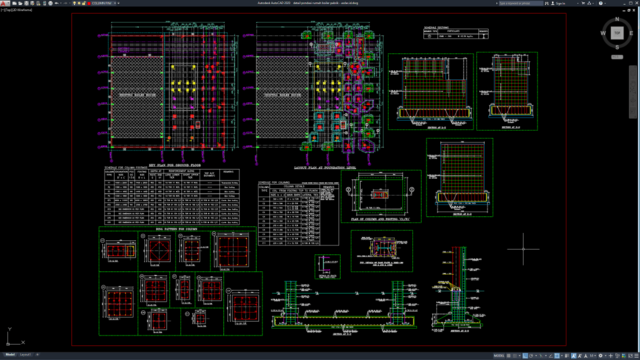The height and width of the screenshot is (360, 640).
Task: Toggle Object Snap in the status bar
Action: pos(557,356)
